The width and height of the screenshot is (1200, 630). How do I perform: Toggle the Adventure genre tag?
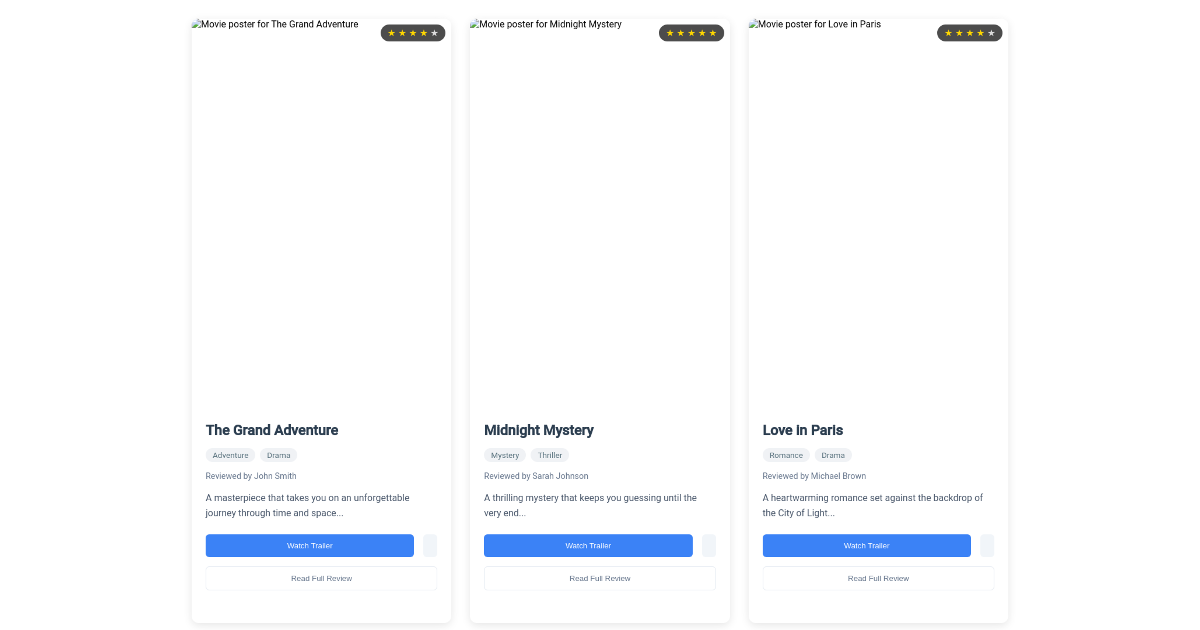pos(230,455)
